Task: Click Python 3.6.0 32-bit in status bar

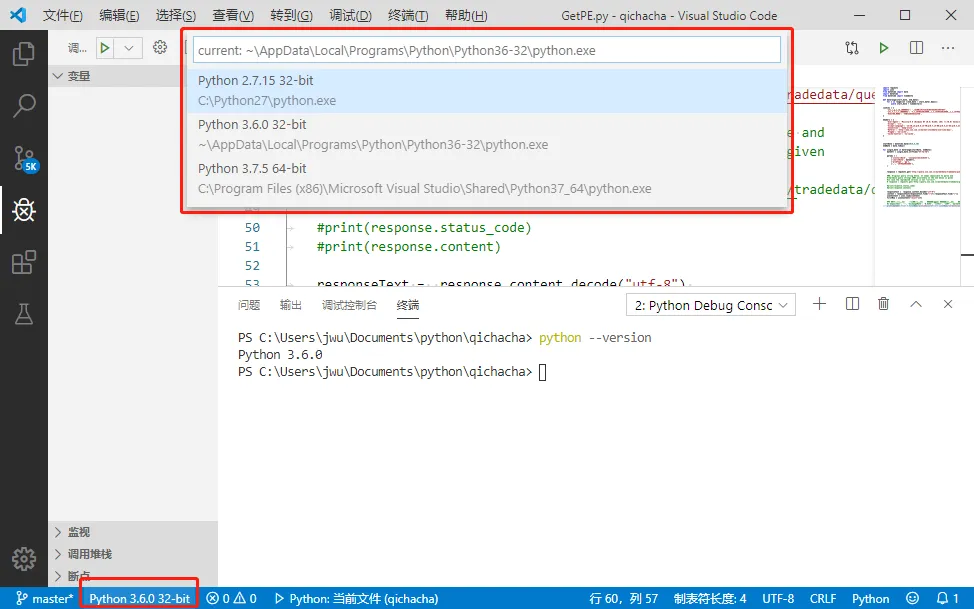Action: click(x=140, y=598)
